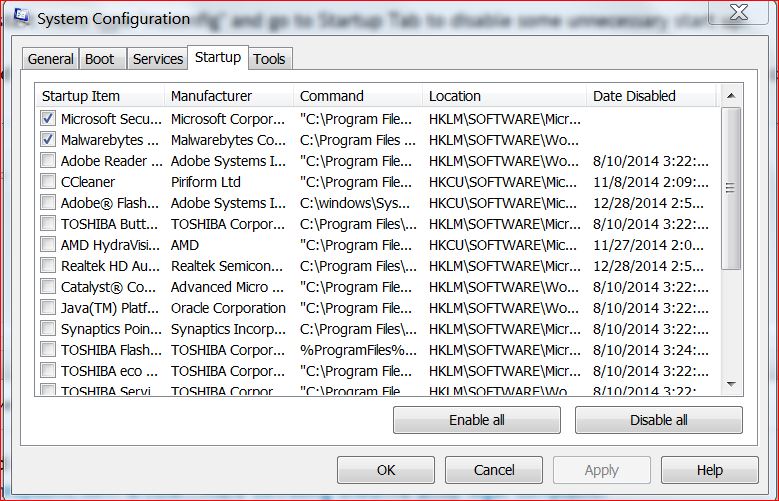Click the Enable all button
This screenshot has height=501, width=779.
pyautogui.click(x=476, y=420)
